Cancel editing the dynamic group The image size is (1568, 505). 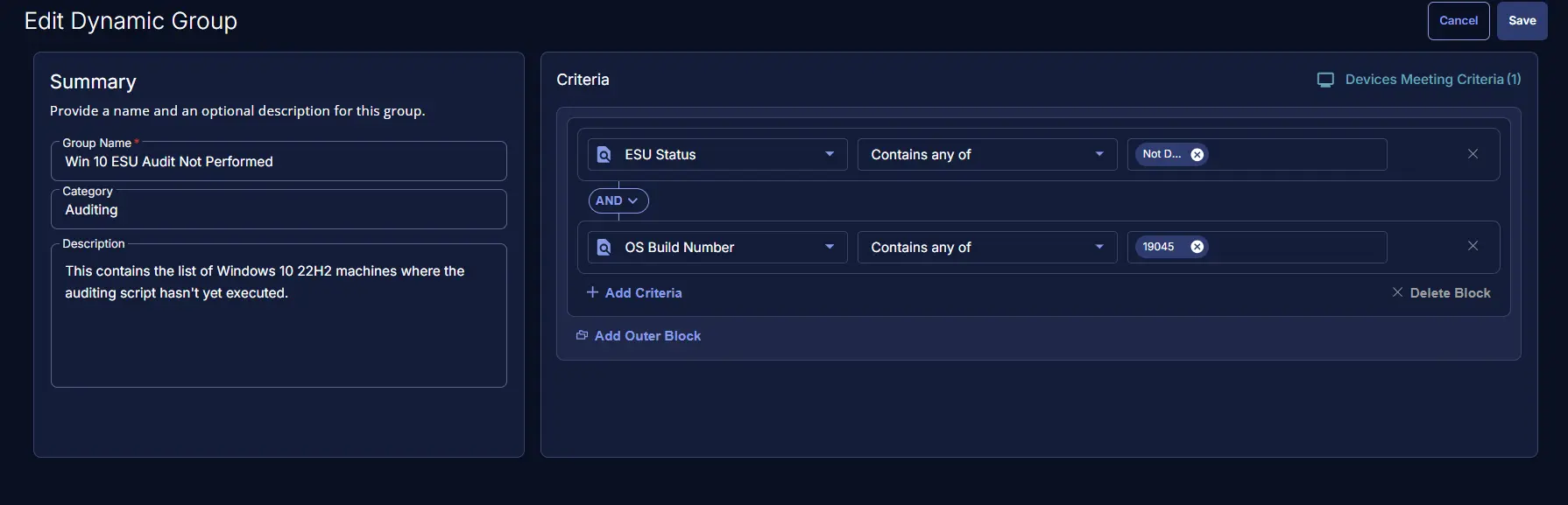tap(1458, 21)
